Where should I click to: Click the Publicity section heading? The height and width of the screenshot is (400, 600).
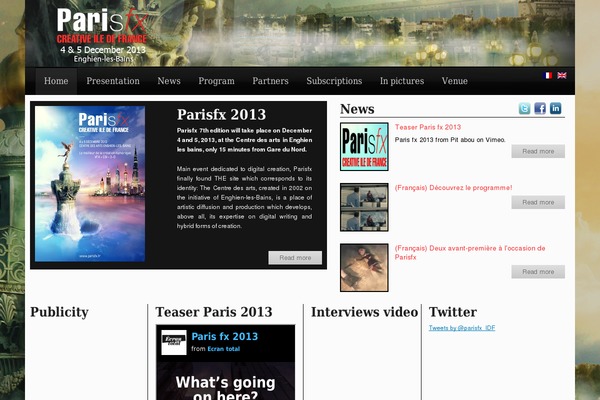(x=59, y=312)
